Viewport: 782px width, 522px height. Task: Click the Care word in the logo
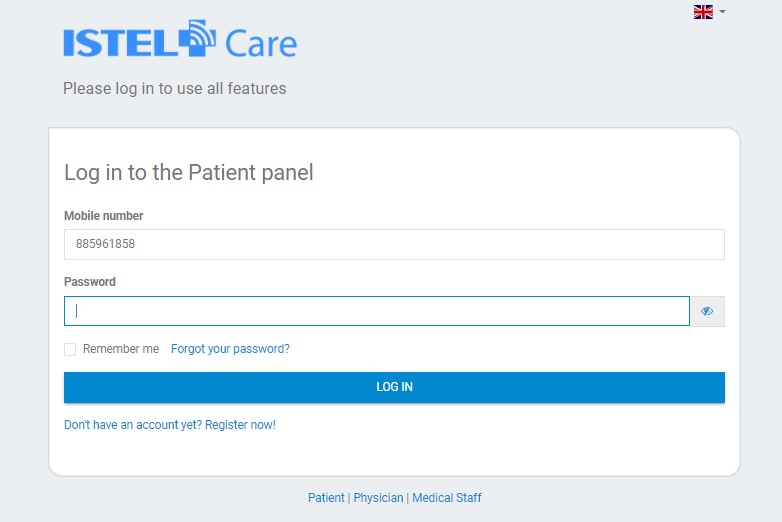[x=261, y=44]
